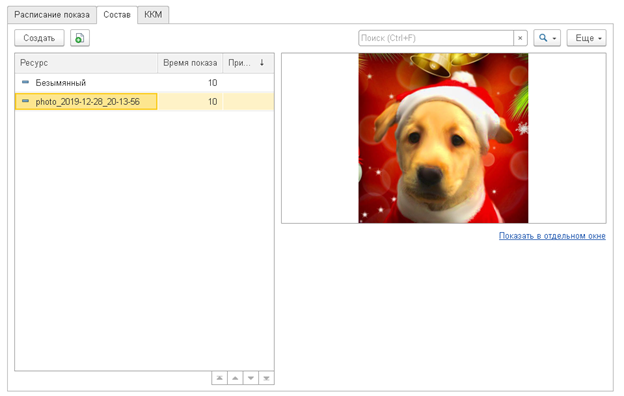Select the Безымянный resource row
Viewport: 624px width, 396px height.
click(x=144, y=82)
